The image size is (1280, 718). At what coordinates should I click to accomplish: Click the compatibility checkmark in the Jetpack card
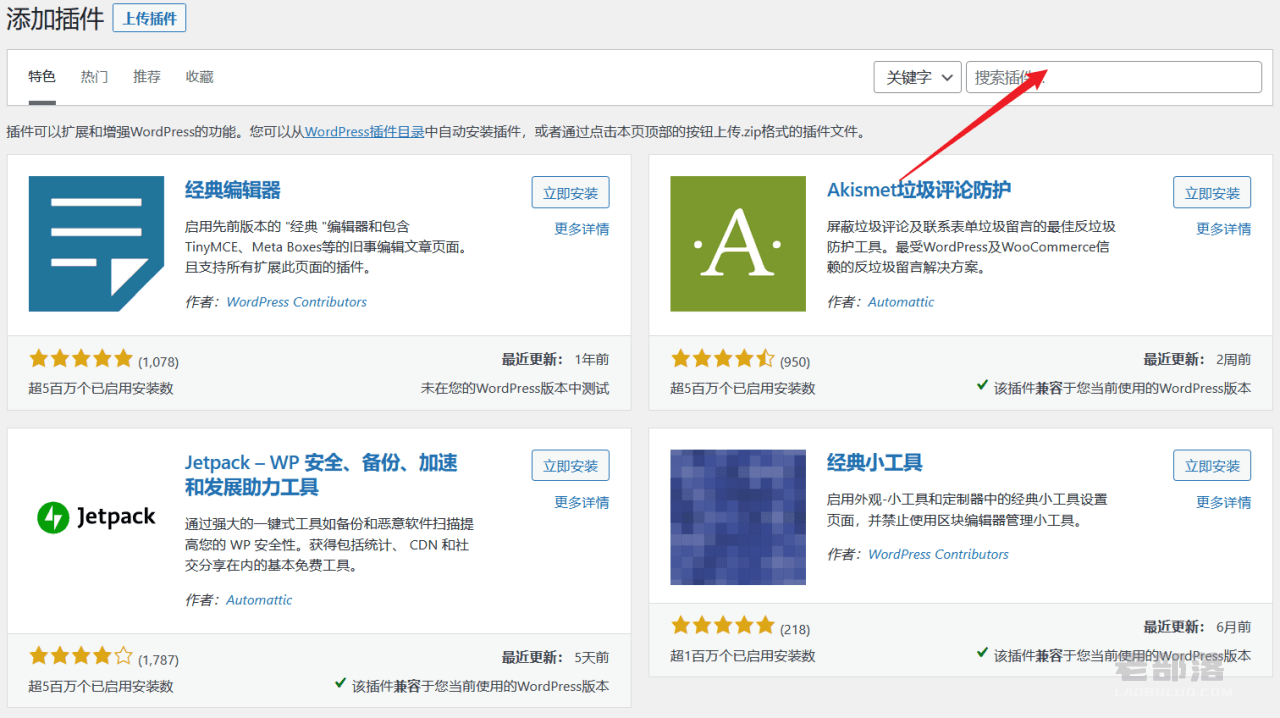coord(341,683)
